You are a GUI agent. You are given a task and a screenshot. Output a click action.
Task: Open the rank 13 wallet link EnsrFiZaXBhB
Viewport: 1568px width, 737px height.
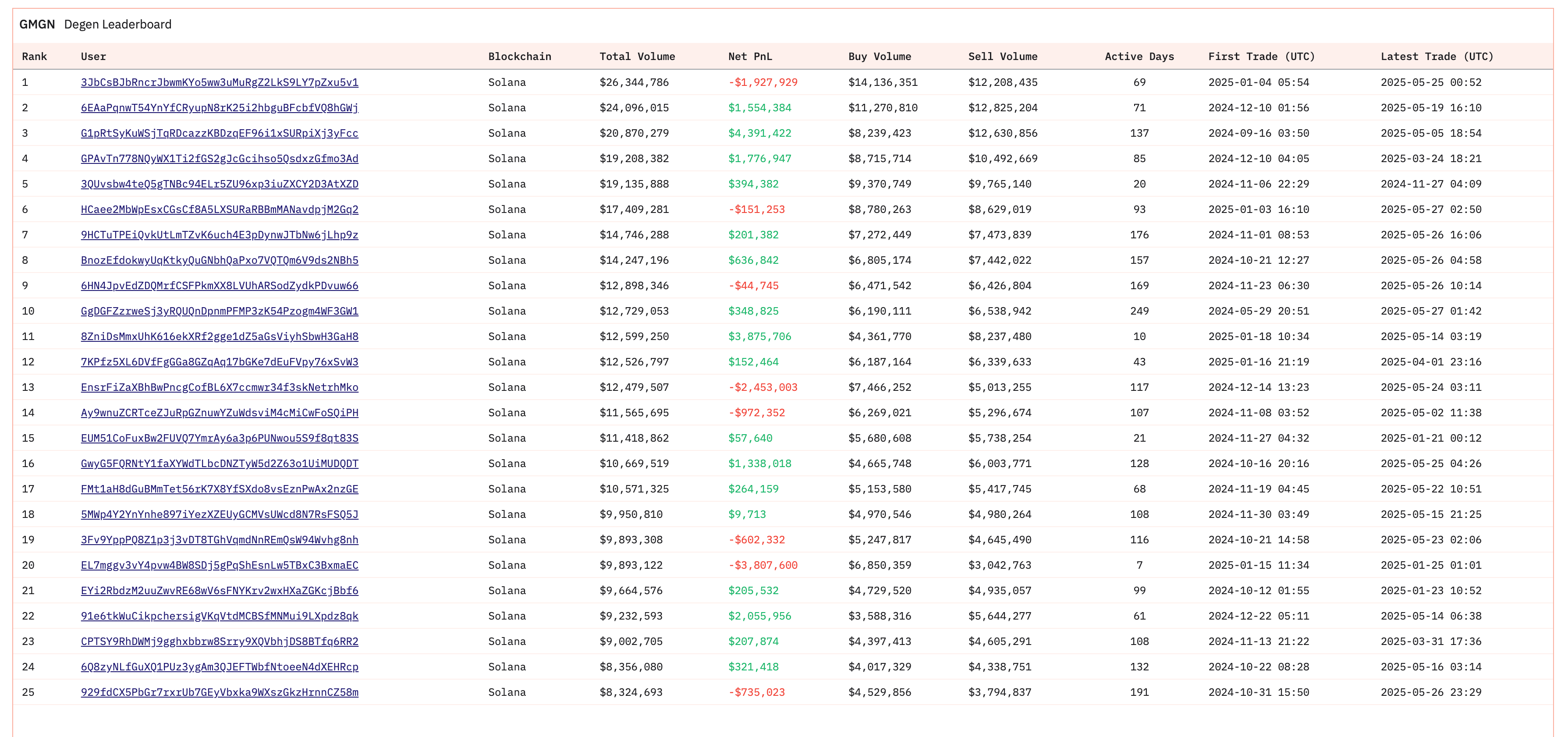pyautogui.click(x=219, y=387)
